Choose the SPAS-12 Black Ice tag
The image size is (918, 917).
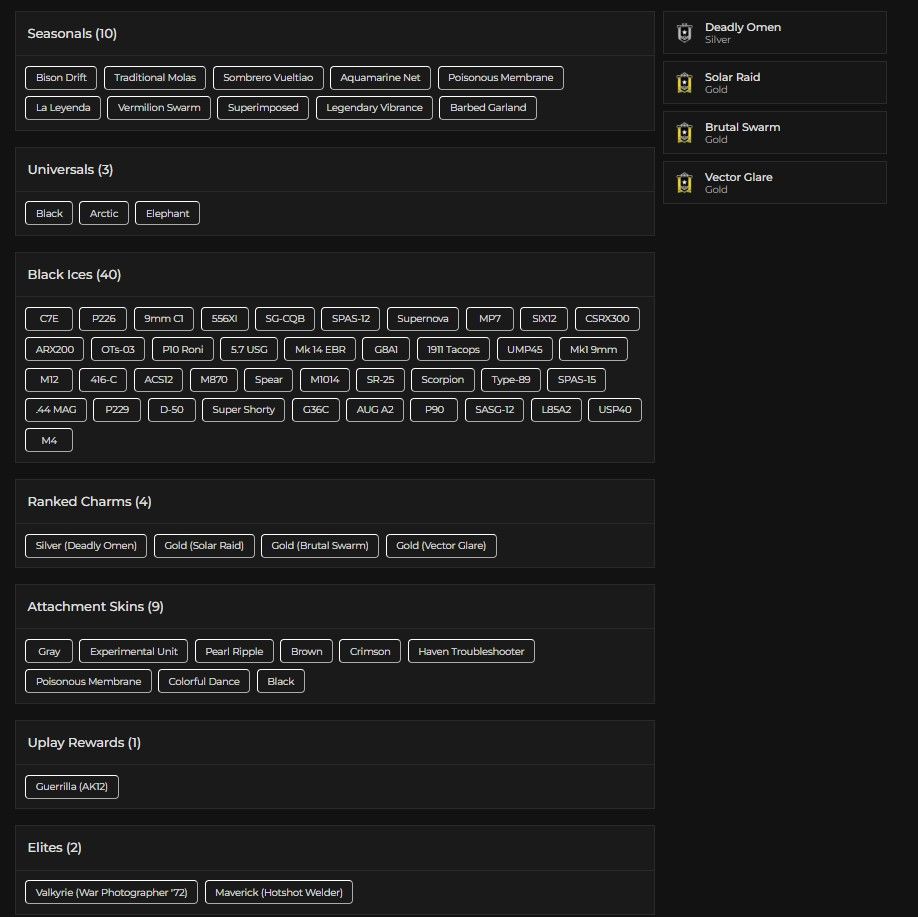click(351, 320)
